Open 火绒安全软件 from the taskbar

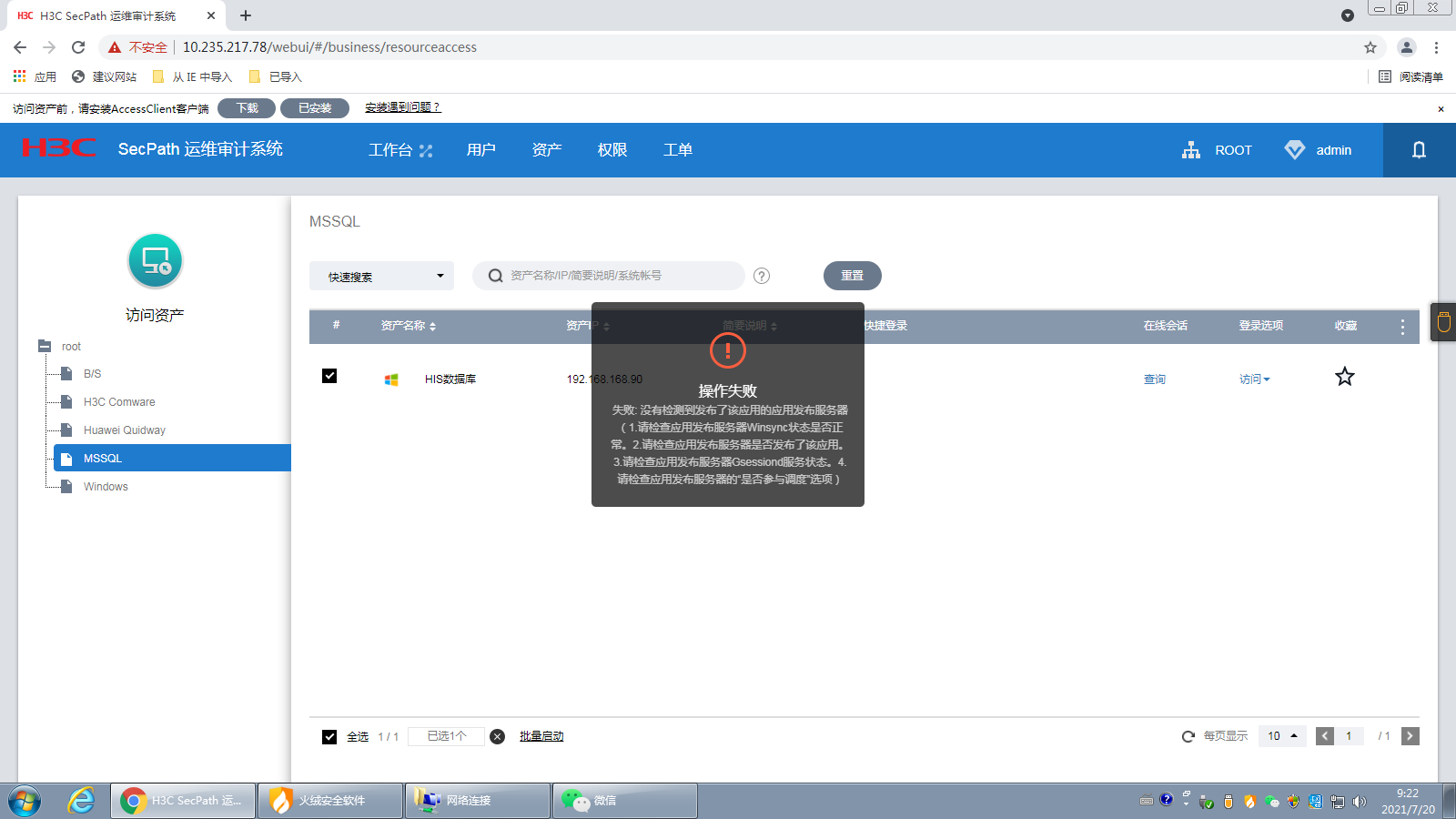click(x=330, y=801)
